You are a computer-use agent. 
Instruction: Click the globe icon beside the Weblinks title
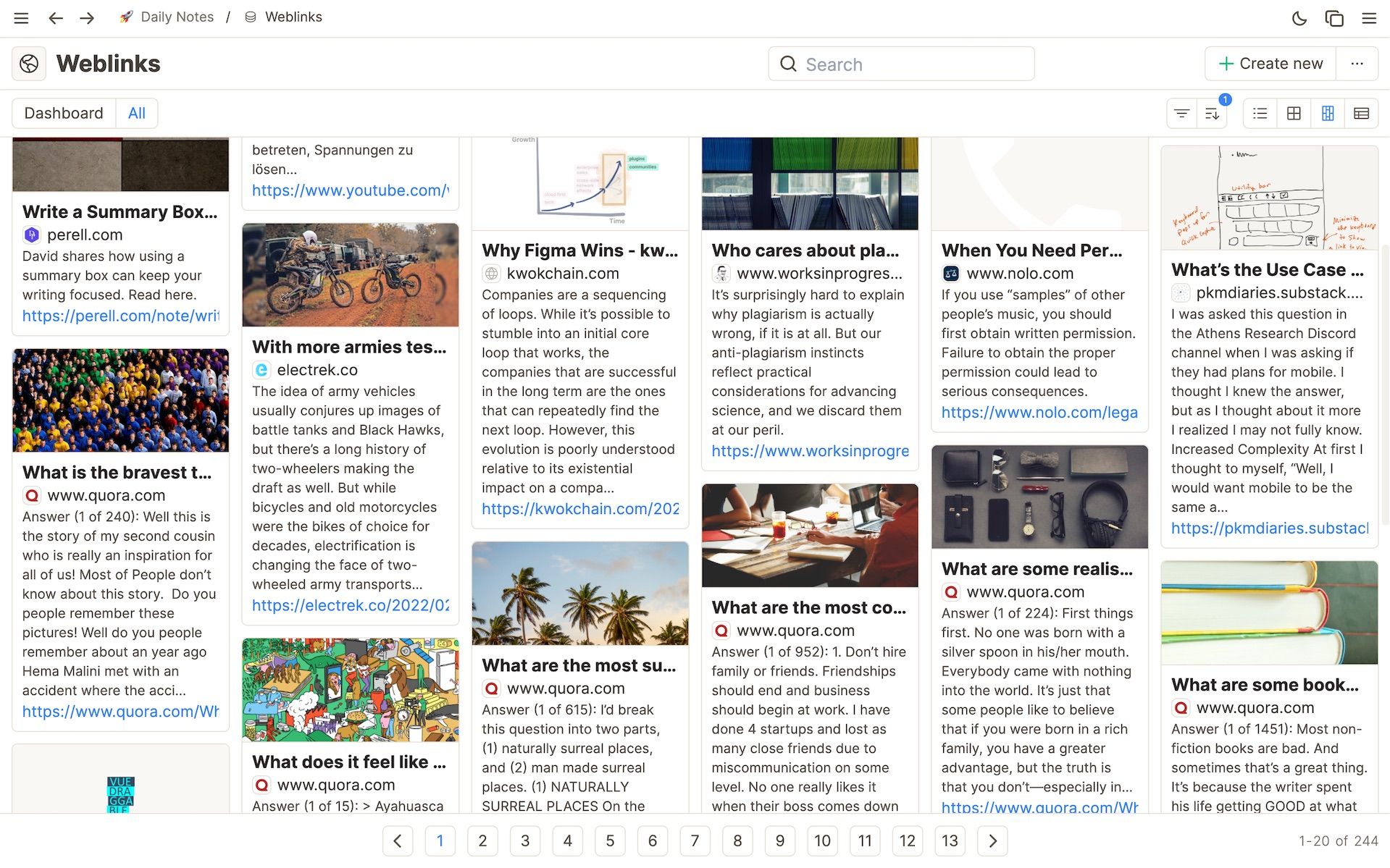[x=28, y=63]
